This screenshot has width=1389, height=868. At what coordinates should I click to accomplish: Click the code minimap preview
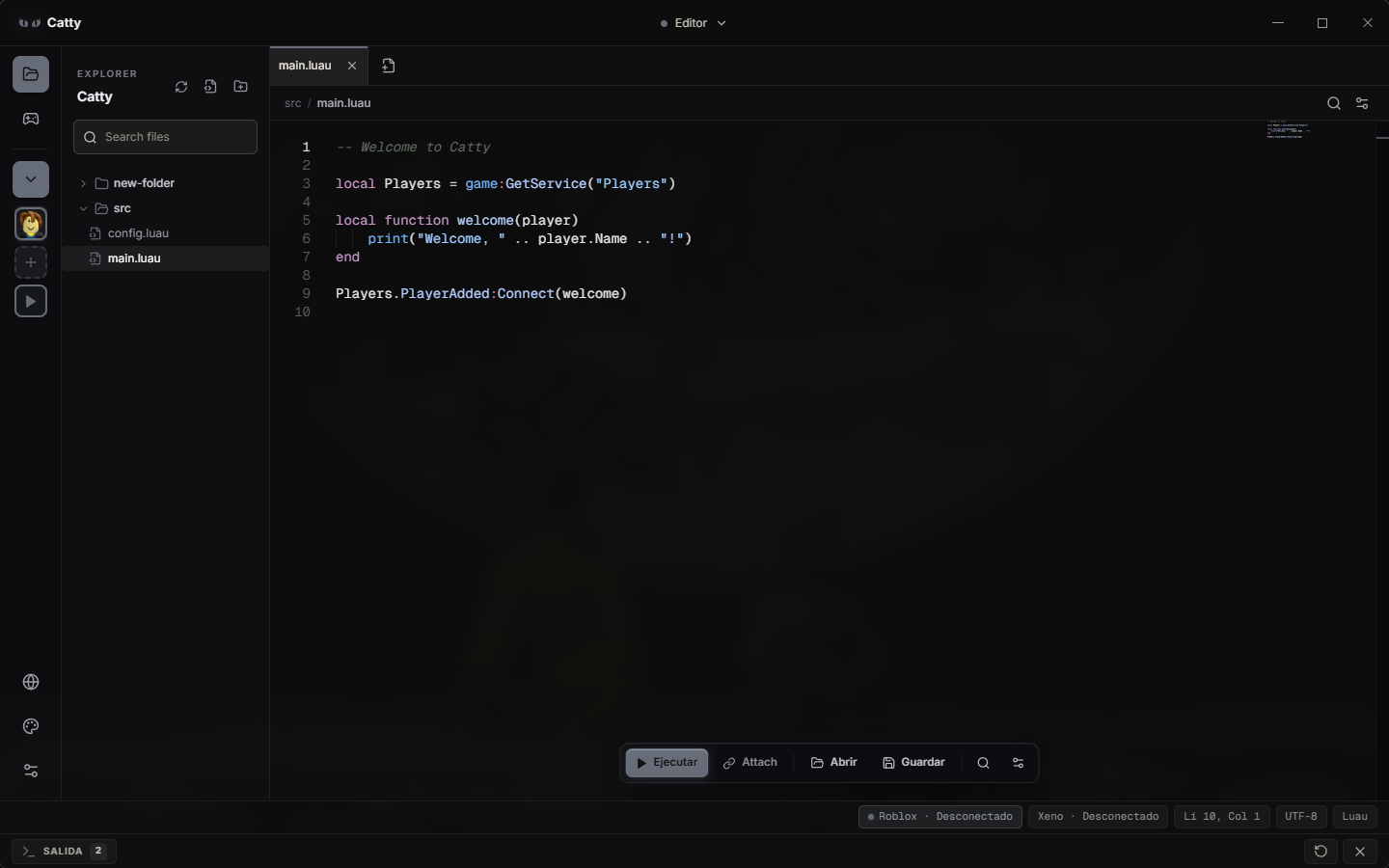(1288, 130)
